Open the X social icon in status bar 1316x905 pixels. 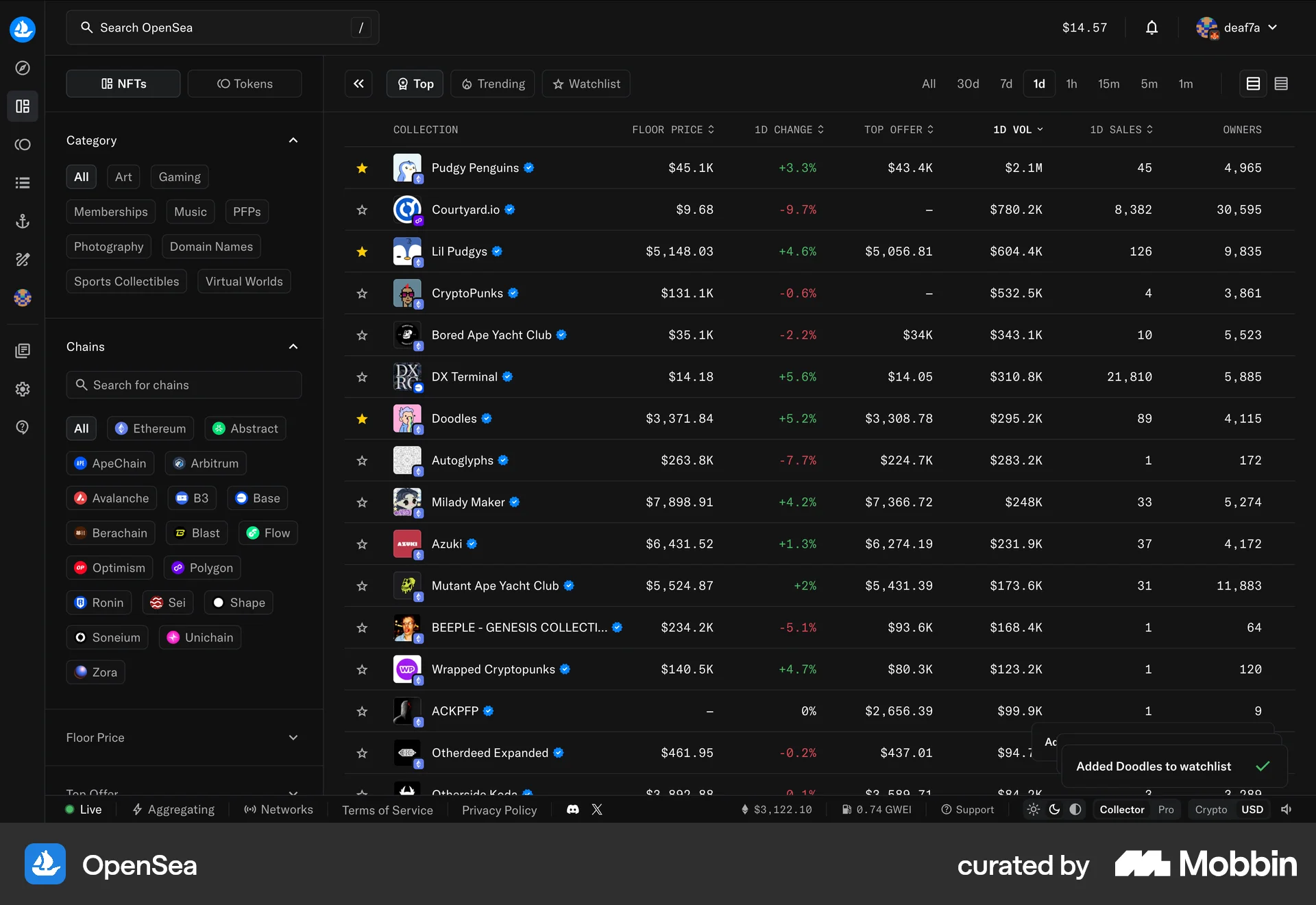[596, 810]
